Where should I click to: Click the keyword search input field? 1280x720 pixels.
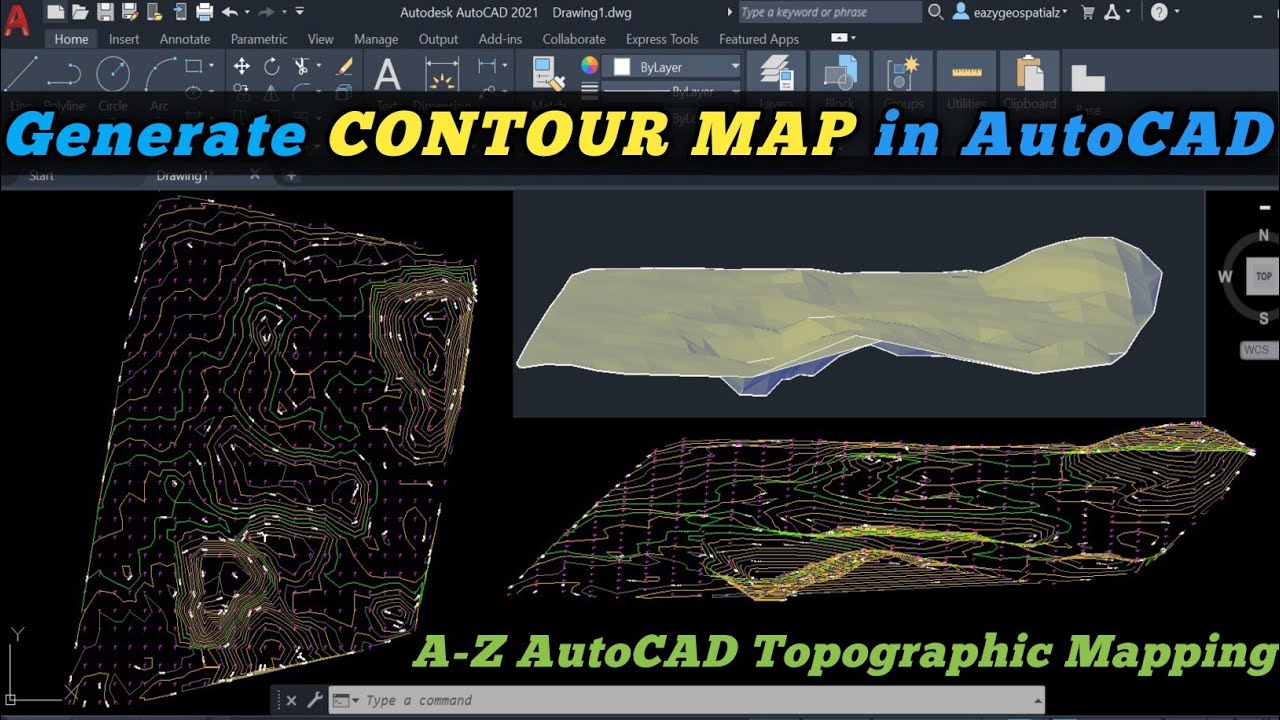coord(830,12)
